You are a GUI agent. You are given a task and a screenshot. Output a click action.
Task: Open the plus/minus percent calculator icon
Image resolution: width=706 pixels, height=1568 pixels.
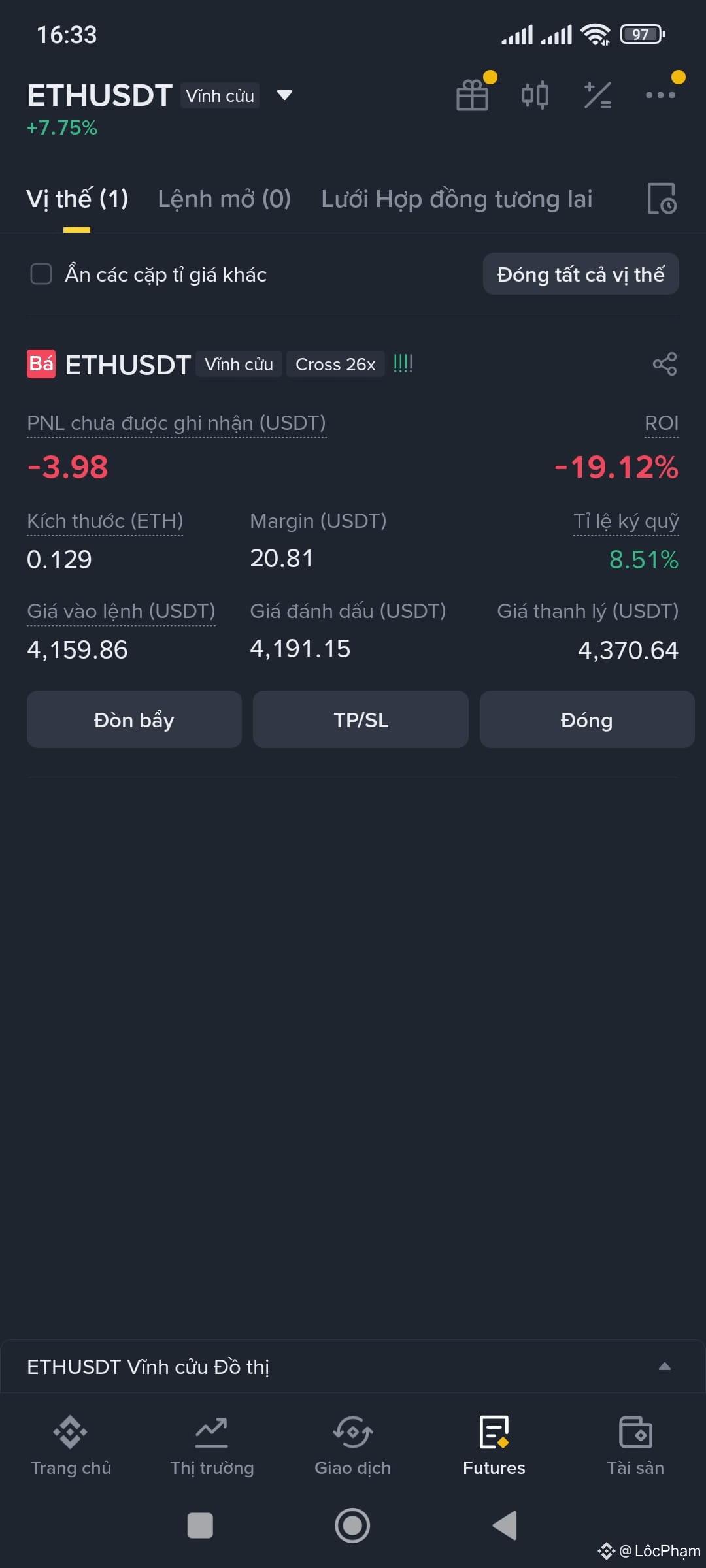[597, 95]
